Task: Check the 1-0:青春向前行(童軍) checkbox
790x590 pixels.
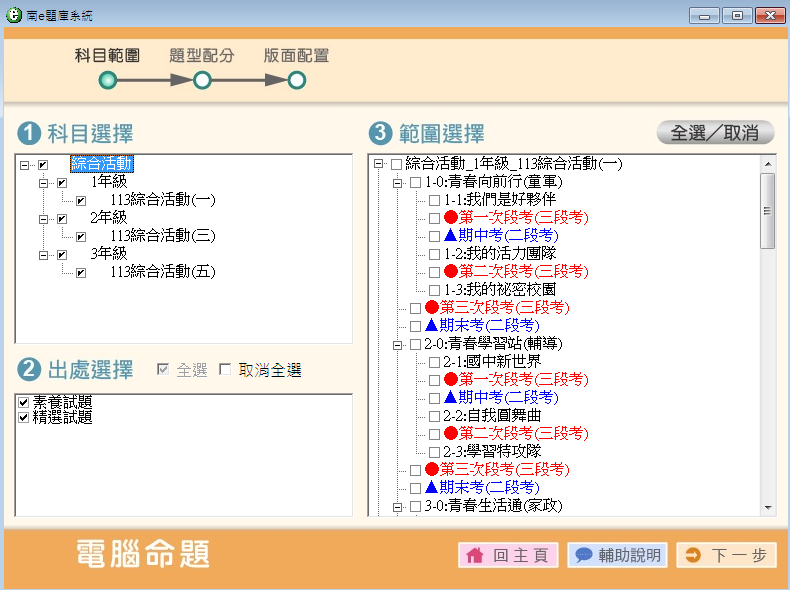Action: pos(415,182)
